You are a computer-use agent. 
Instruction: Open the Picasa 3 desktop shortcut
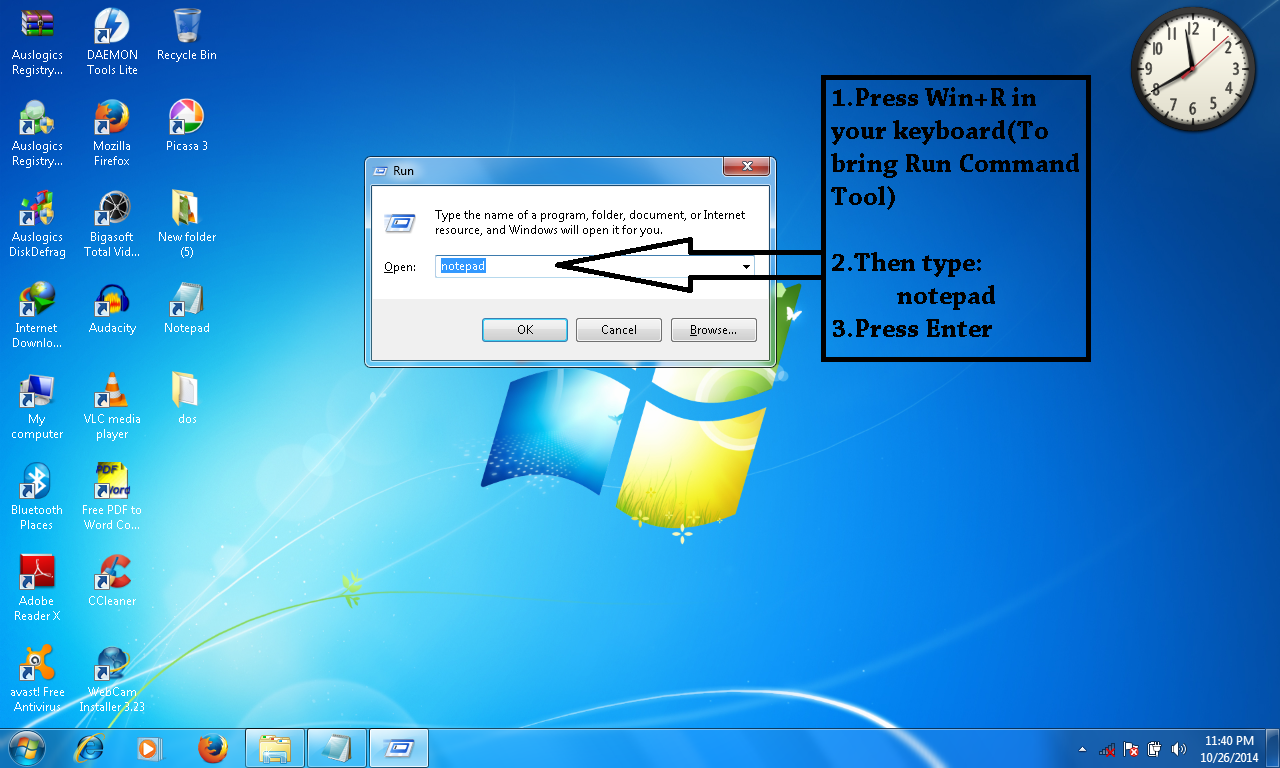pos(187,126)
